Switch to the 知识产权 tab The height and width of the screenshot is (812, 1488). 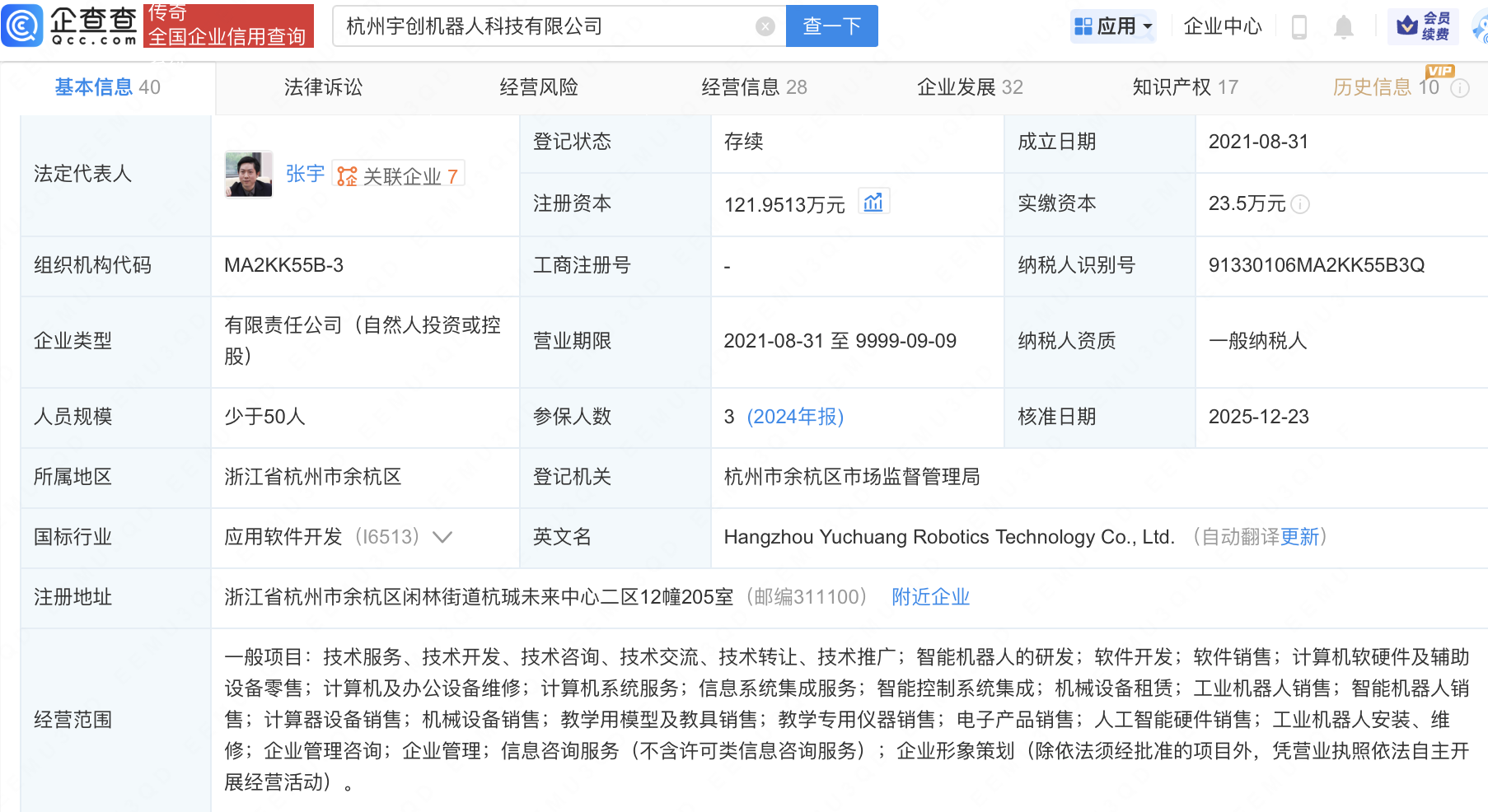point(1184,87)
